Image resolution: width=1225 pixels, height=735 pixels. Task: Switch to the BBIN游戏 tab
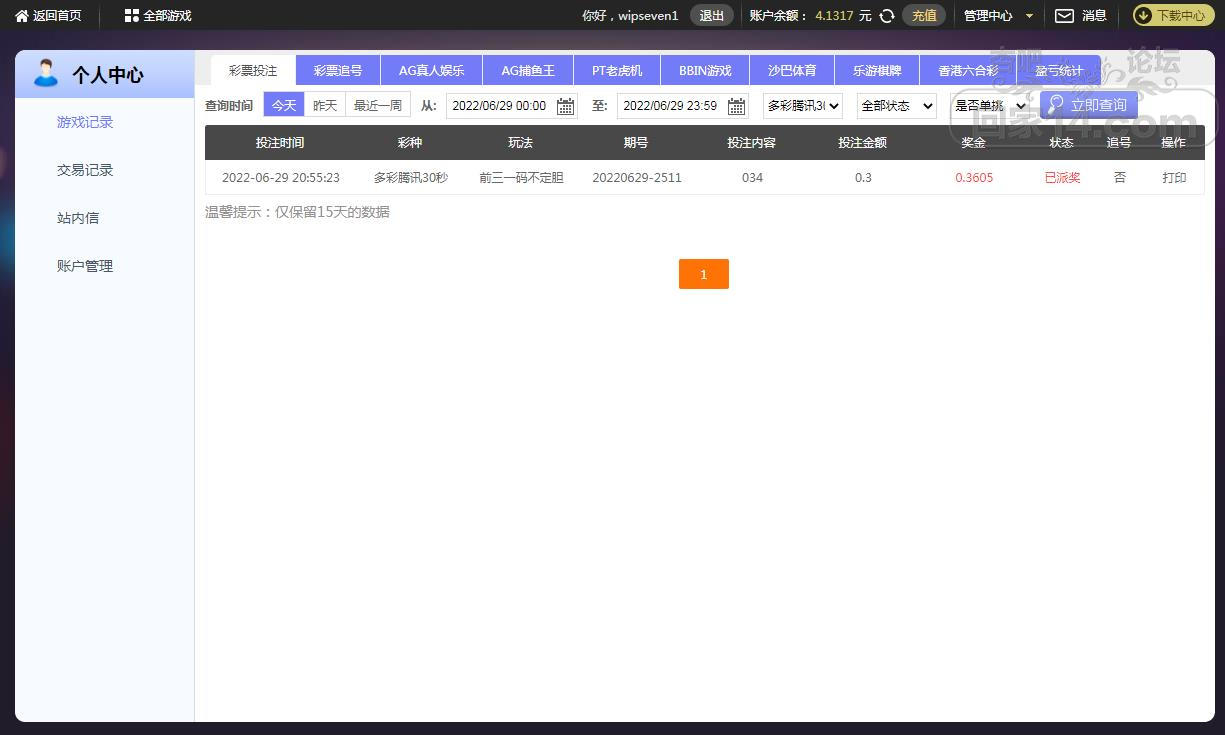(705, 71)
